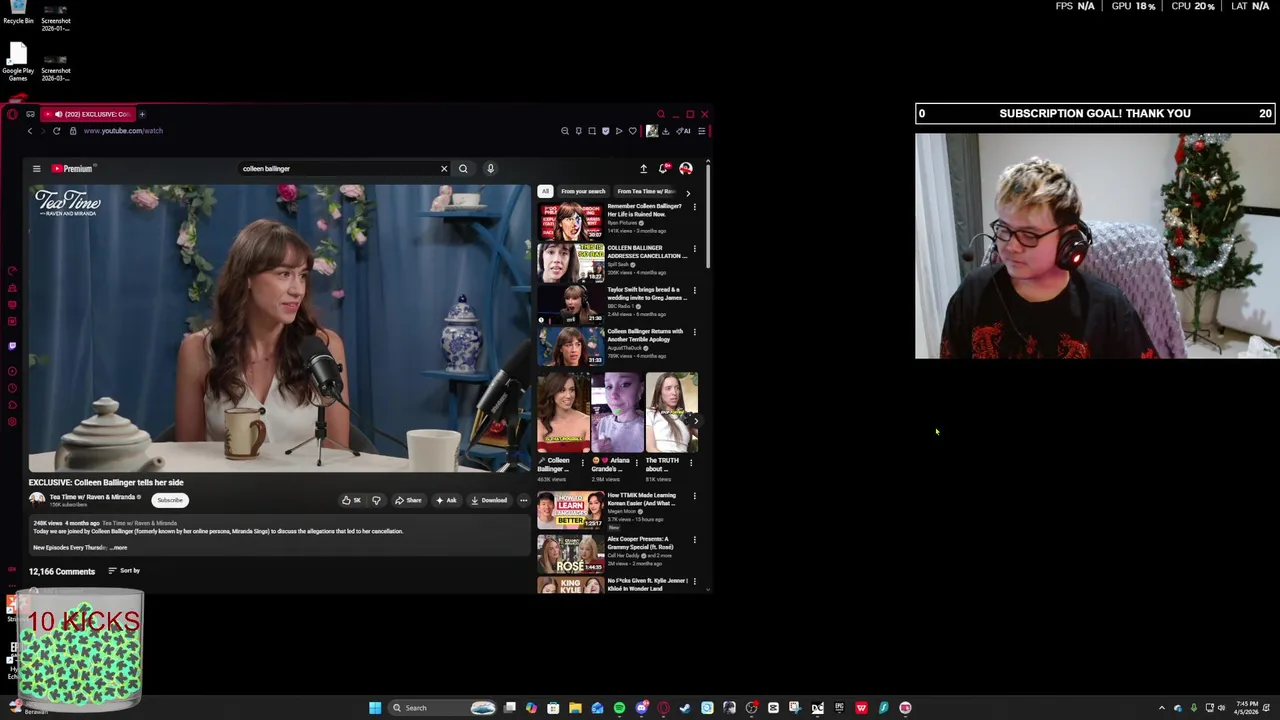This screenshot has width=1280, height=720.
Task: Click the snapshot icon in address bar
Action: (x=591, y=131)
